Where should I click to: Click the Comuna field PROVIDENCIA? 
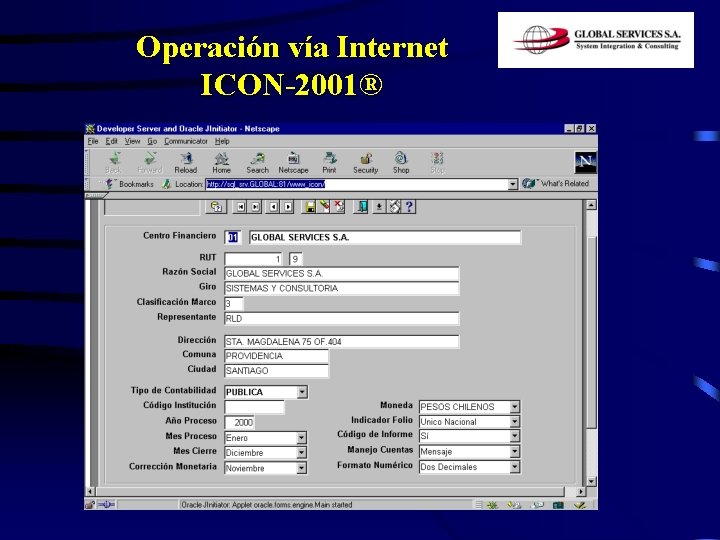[276, 356]
